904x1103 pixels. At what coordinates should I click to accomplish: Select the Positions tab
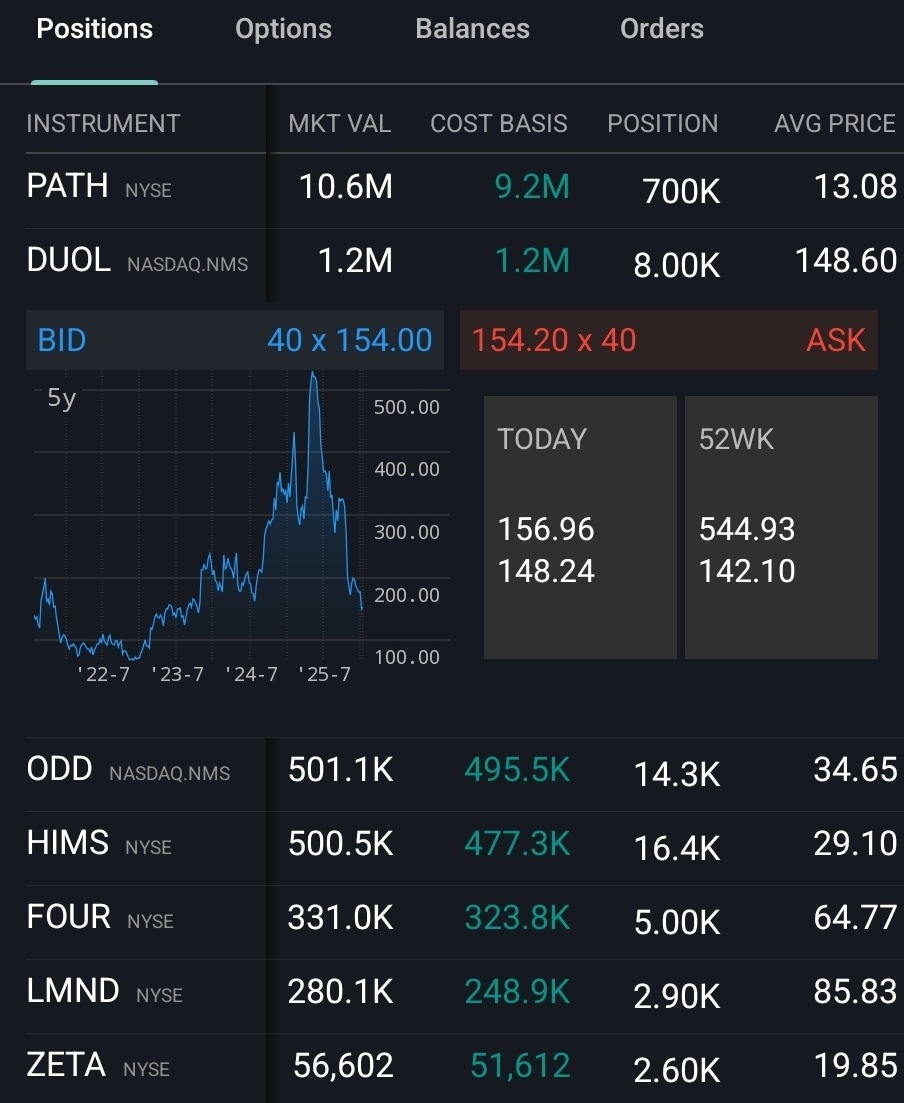point(94,29)
